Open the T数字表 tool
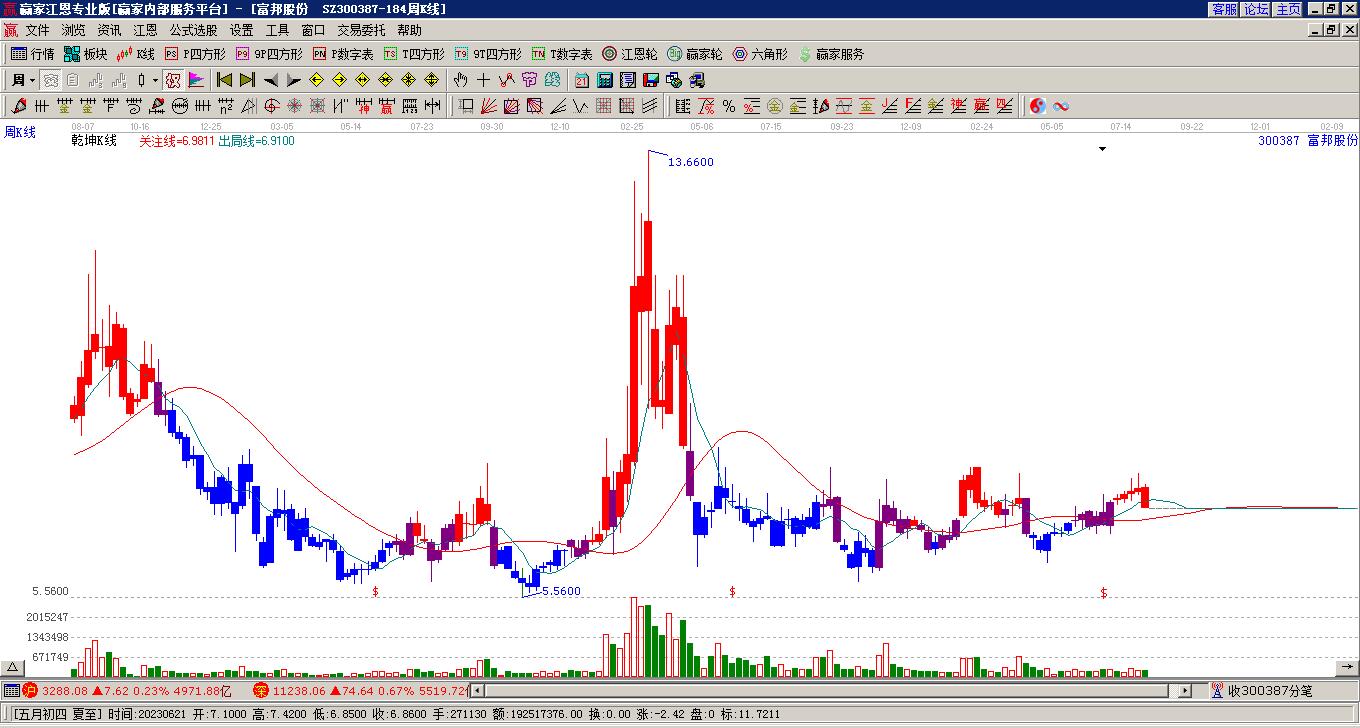The width and height of the screenshot is (1360, 728). (562, 54)
